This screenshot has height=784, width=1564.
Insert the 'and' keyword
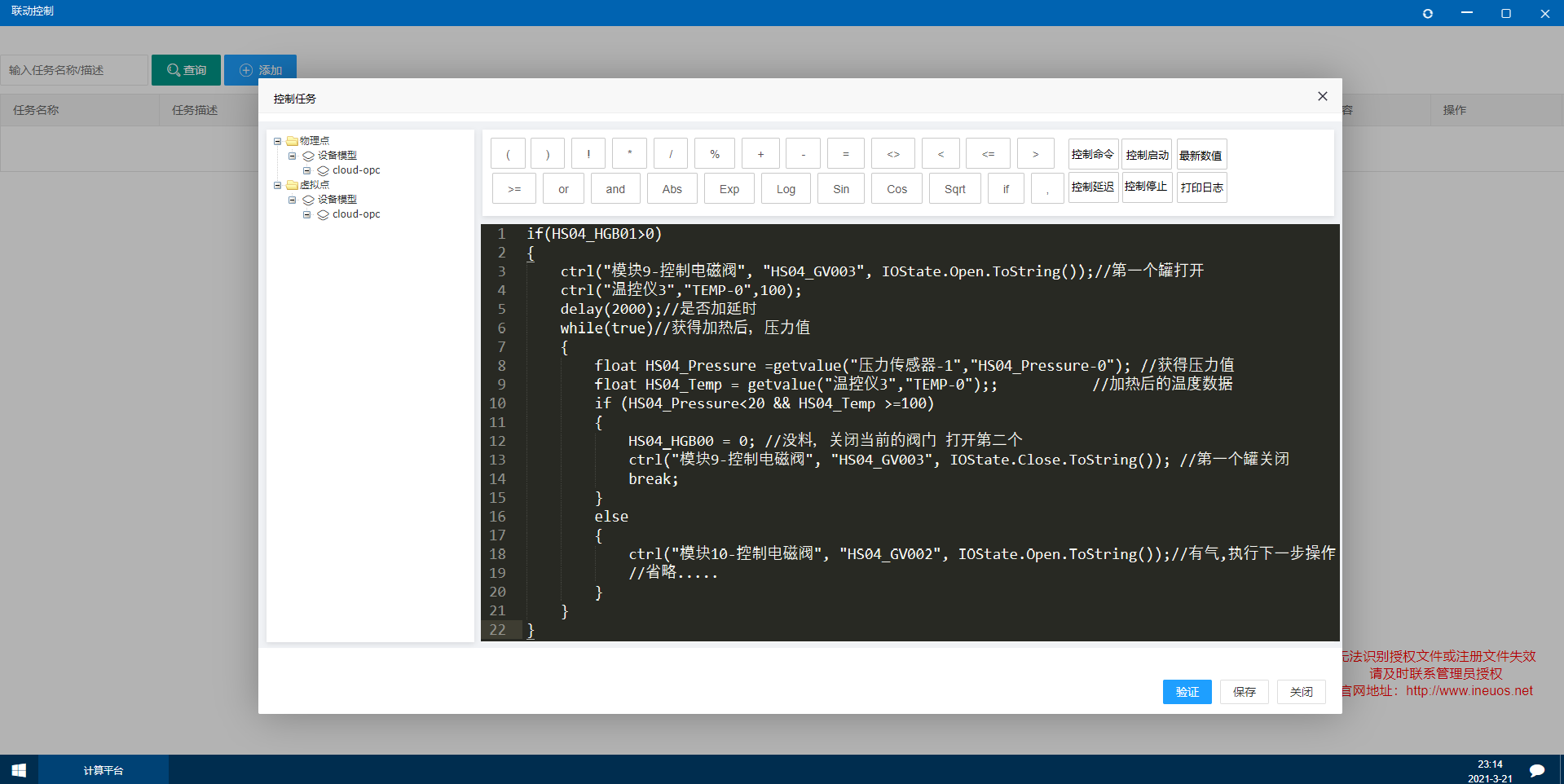[x=615, y=189]
